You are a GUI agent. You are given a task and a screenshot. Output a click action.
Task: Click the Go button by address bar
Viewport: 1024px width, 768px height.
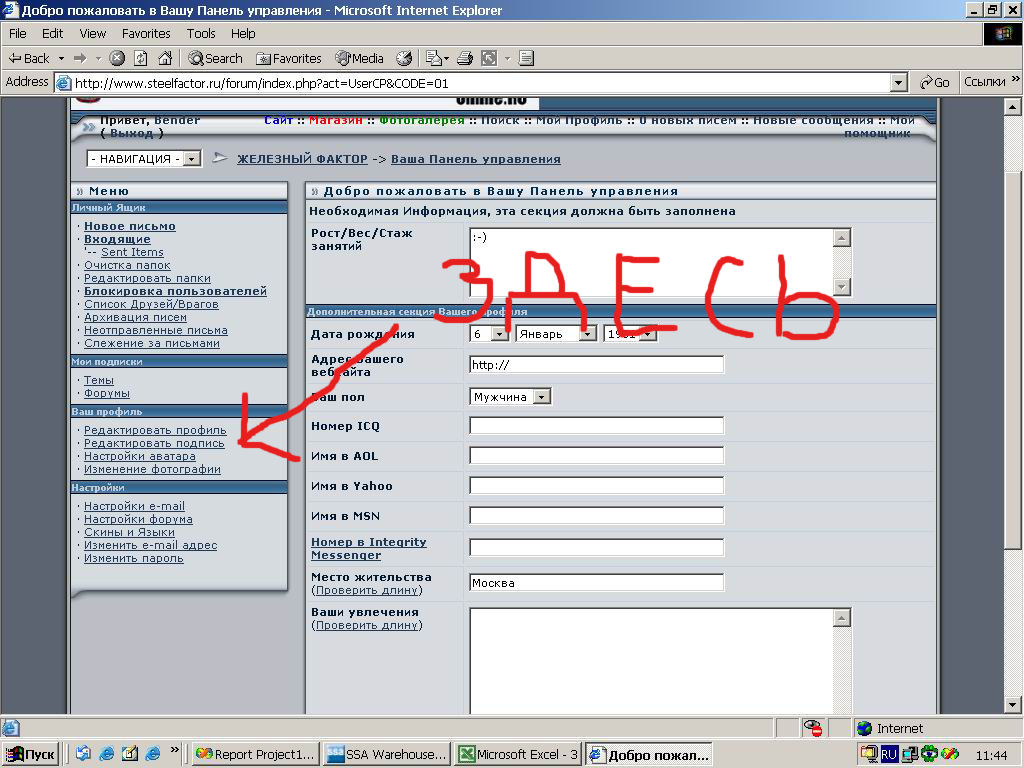(934, 82)
